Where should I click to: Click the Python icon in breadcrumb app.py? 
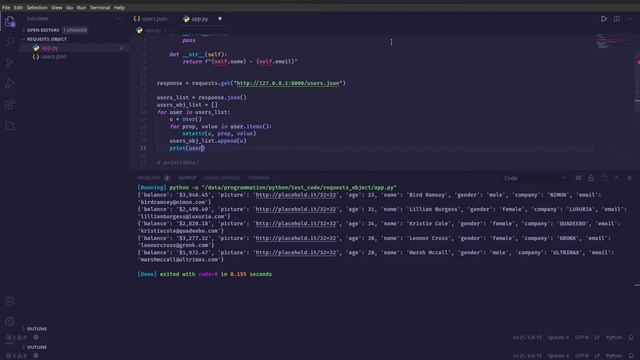coord(140,30)
